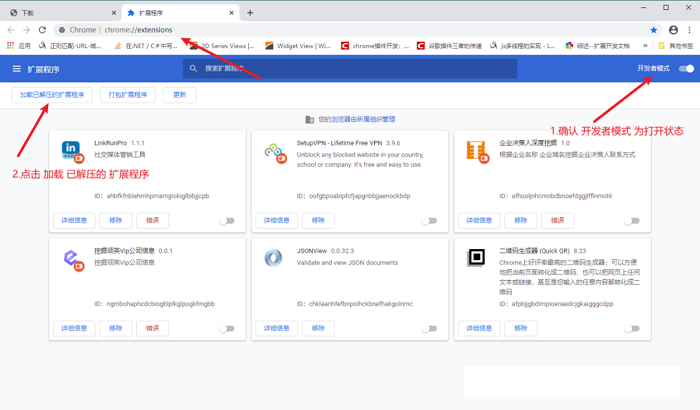
Task: Switch to the 扩展程序 tab
Action: [180, 13]
